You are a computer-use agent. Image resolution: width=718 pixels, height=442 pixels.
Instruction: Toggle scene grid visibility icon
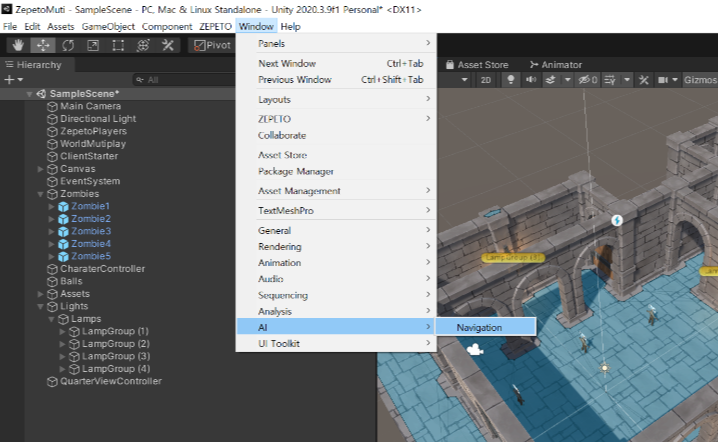pyautogui.click(x=610, y=80)
